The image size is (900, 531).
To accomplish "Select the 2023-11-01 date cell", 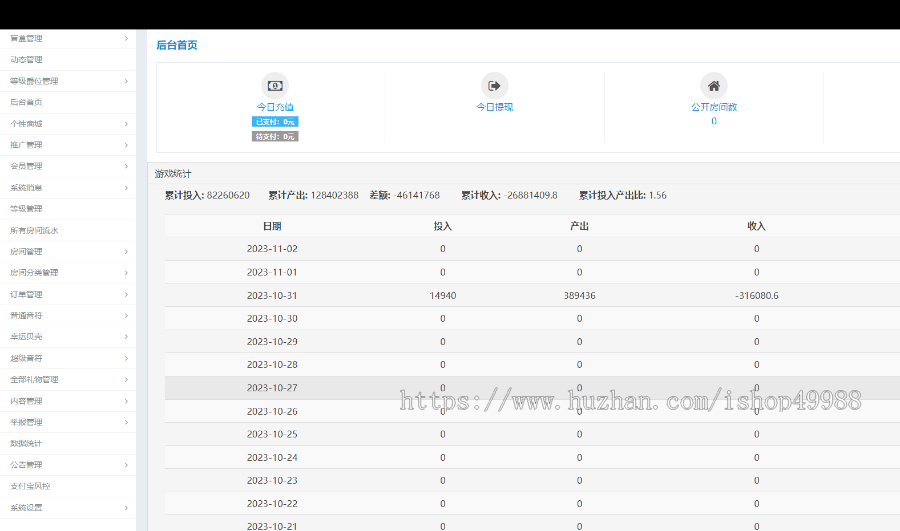I will (272, 272).
